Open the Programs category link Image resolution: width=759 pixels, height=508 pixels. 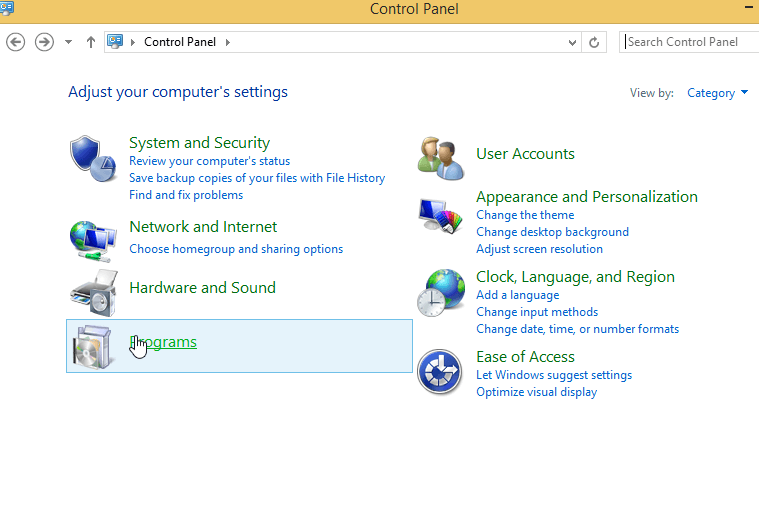[163, 342]
